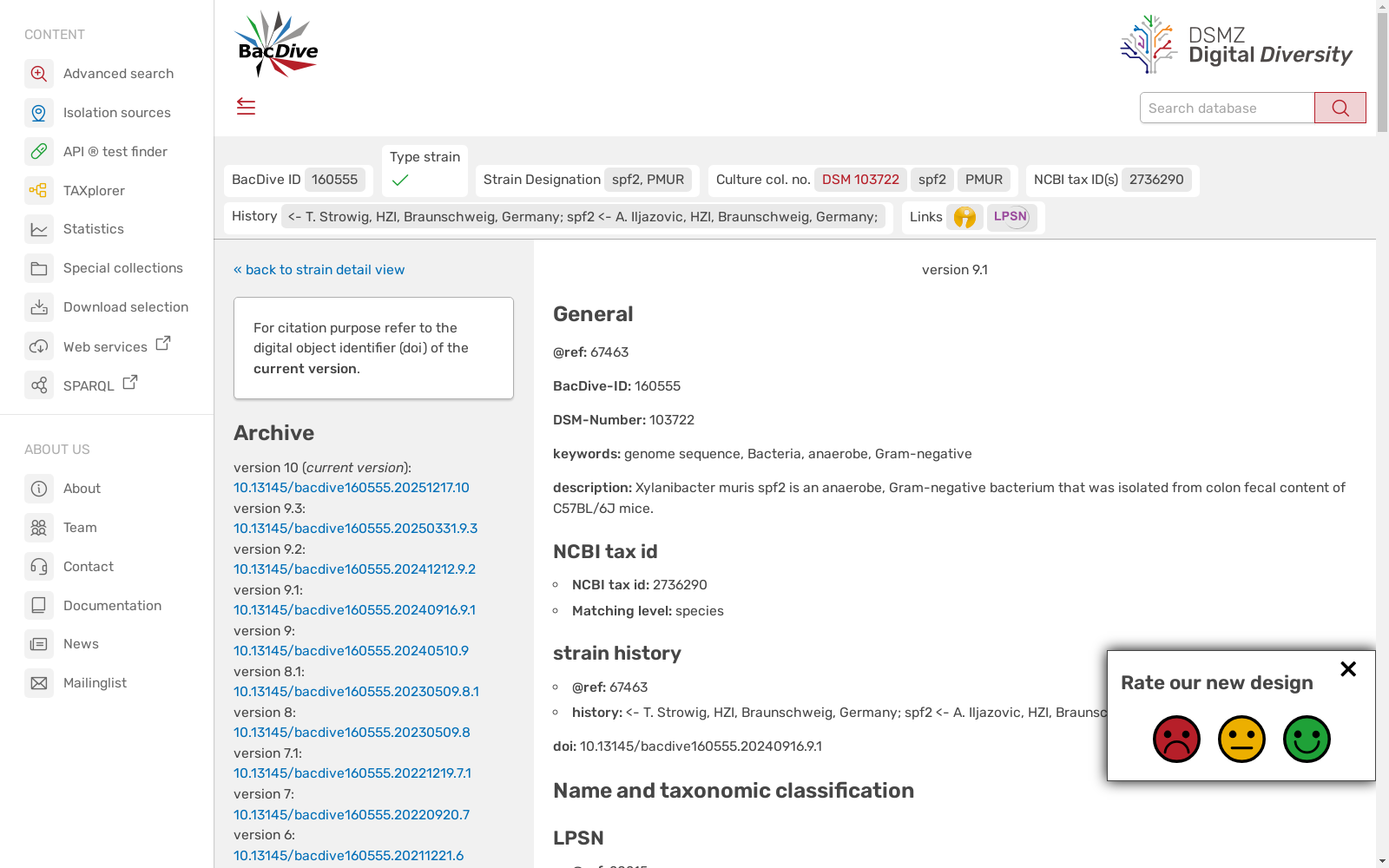Image resolution: width=1389 pixels, height=868 pixels.
Task: Click BacDive ID 160555 value
Action: coord(334,180)
